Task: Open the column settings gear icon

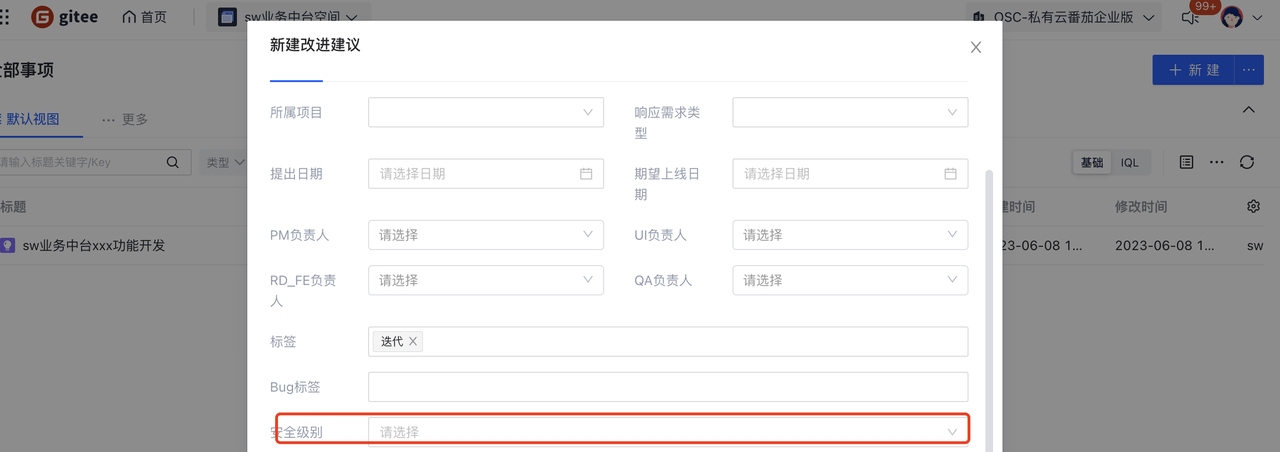Action: (1254, 206)
